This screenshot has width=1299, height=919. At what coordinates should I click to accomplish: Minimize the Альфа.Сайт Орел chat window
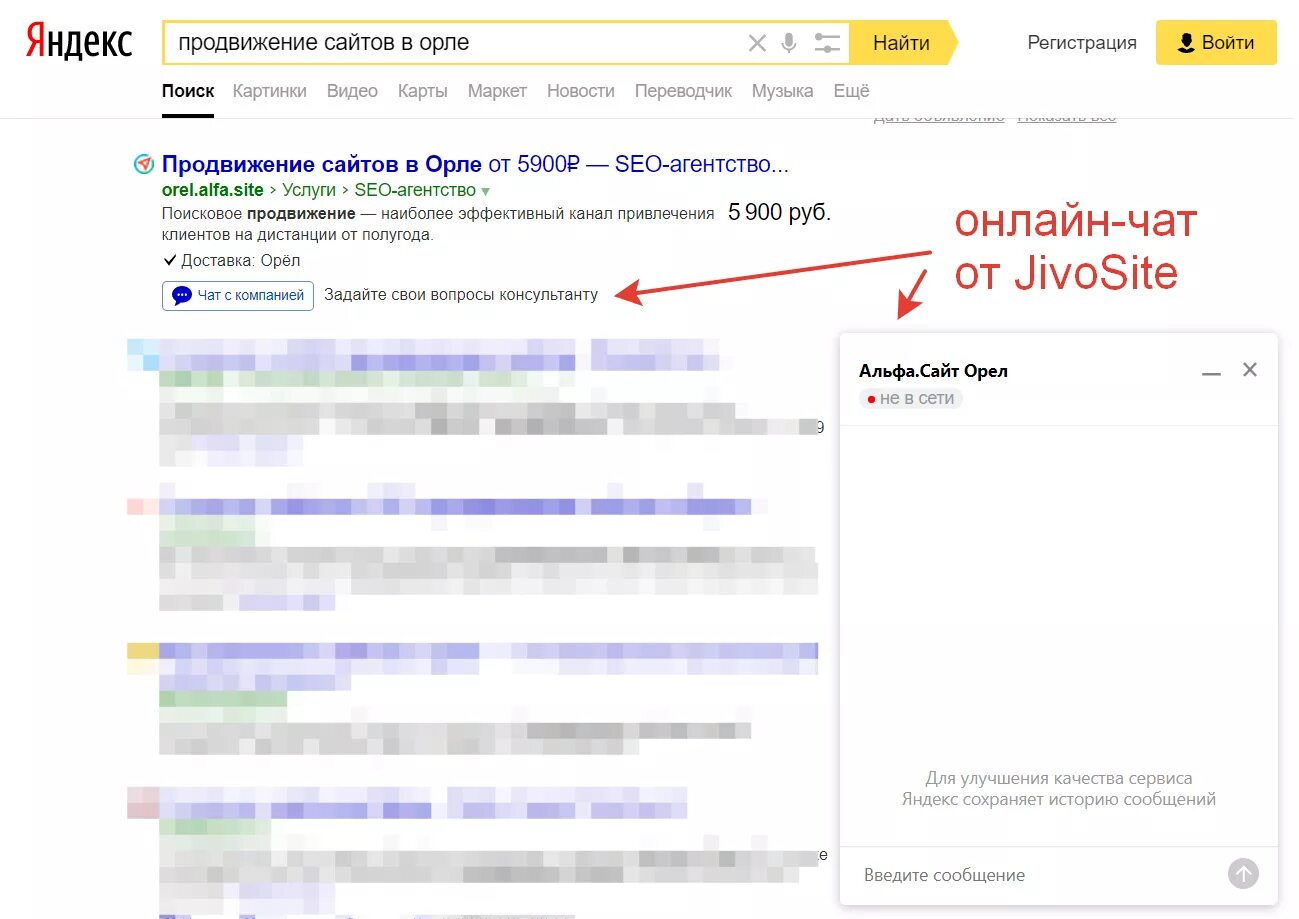pyautogui.click(x=1211, y=371)
